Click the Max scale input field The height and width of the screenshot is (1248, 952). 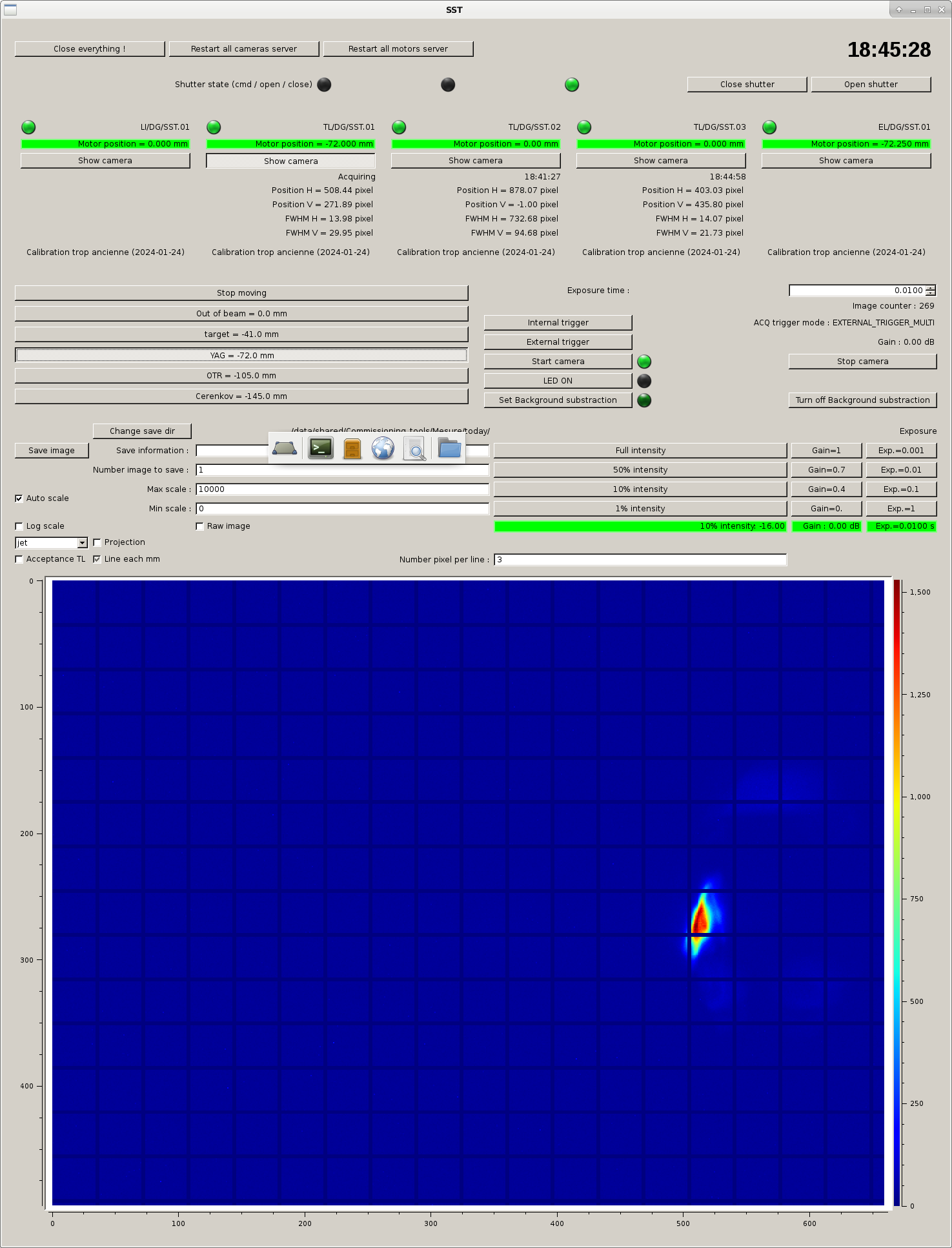pos(342,489)
